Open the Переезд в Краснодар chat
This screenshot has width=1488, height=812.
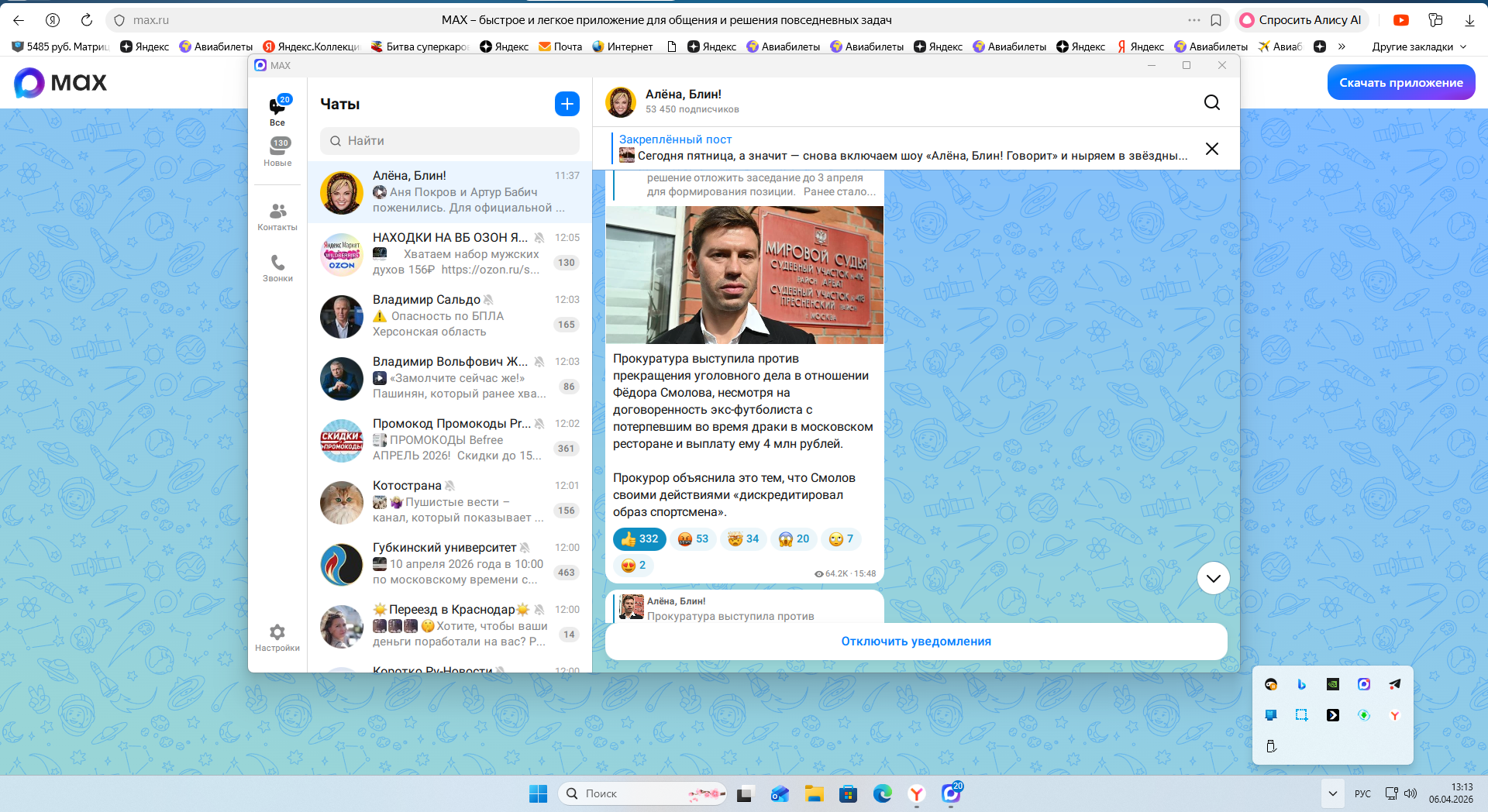(x=449, y=626)
